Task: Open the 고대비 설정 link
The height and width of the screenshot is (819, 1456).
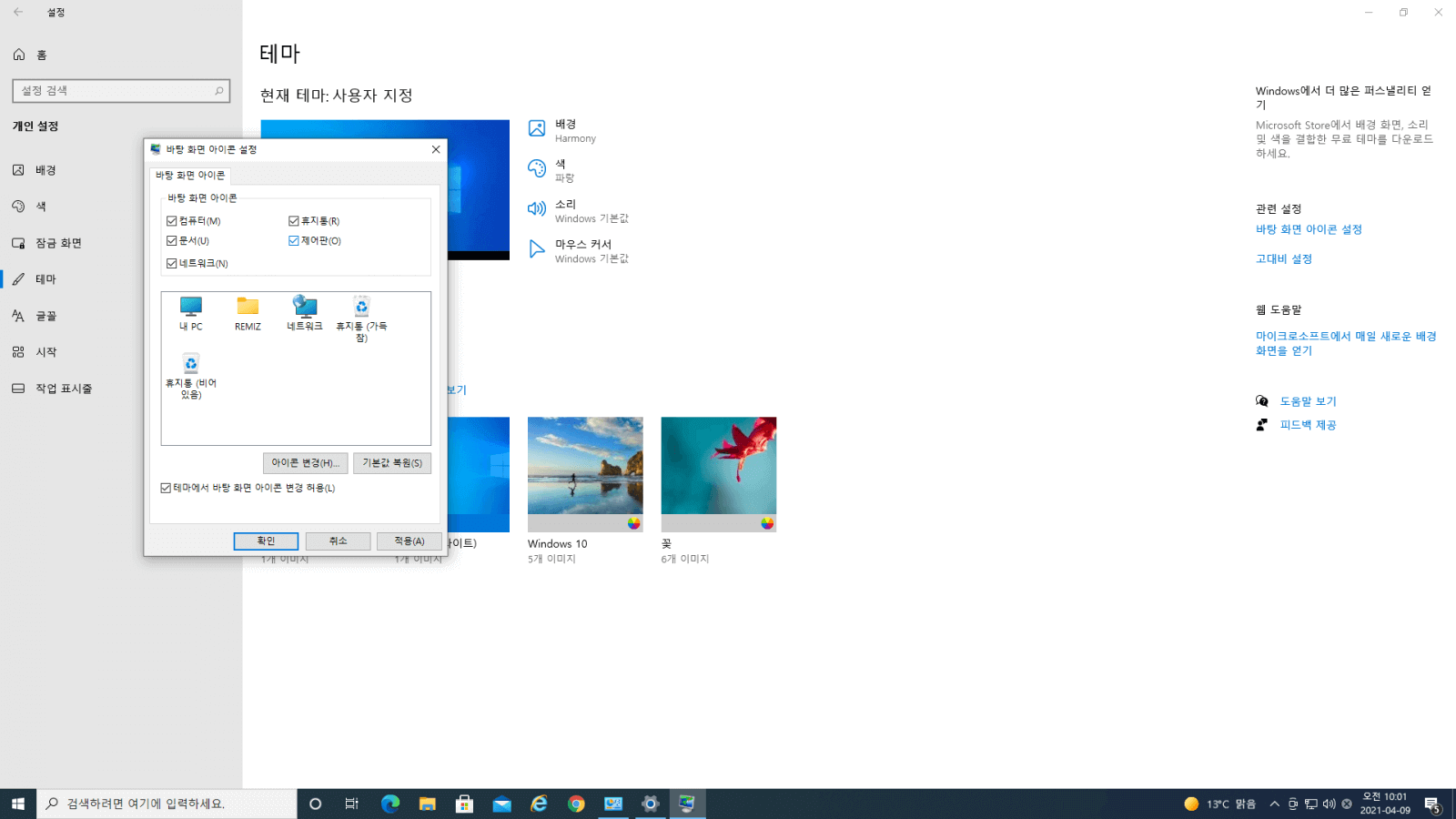Action: (x=1284, y=259)
